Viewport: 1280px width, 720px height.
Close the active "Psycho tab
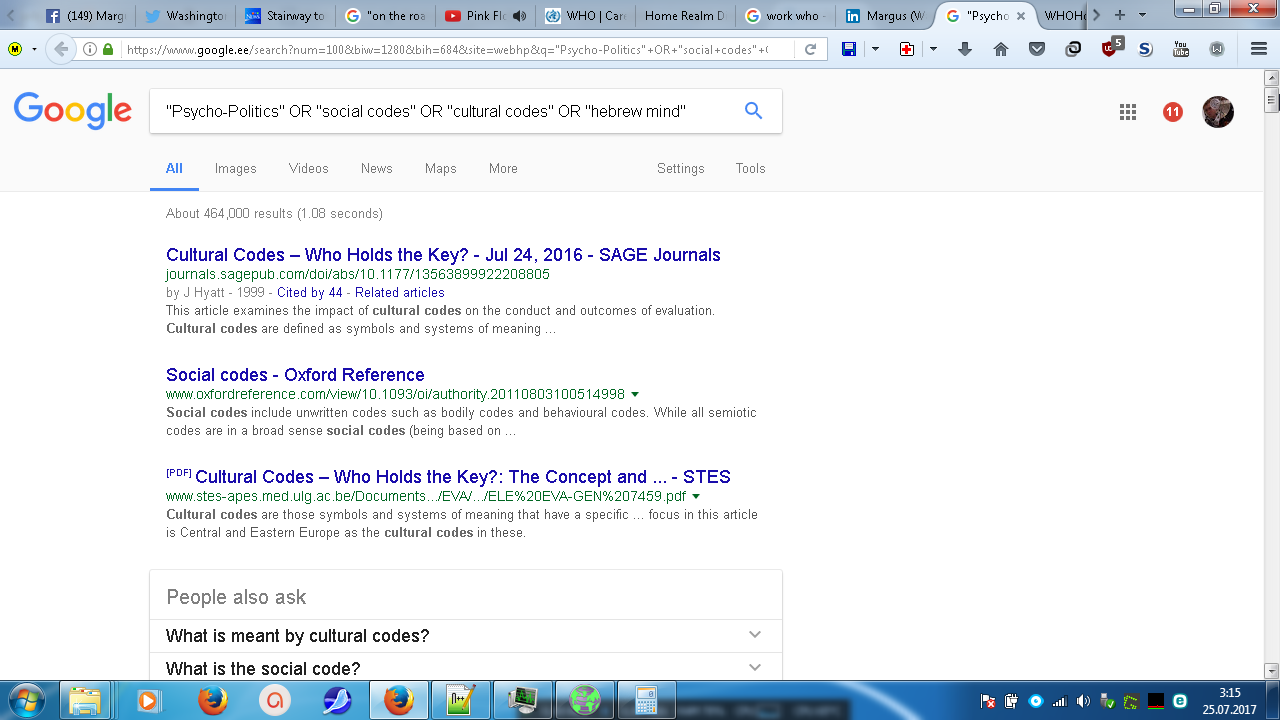[x=1020, y=16]
